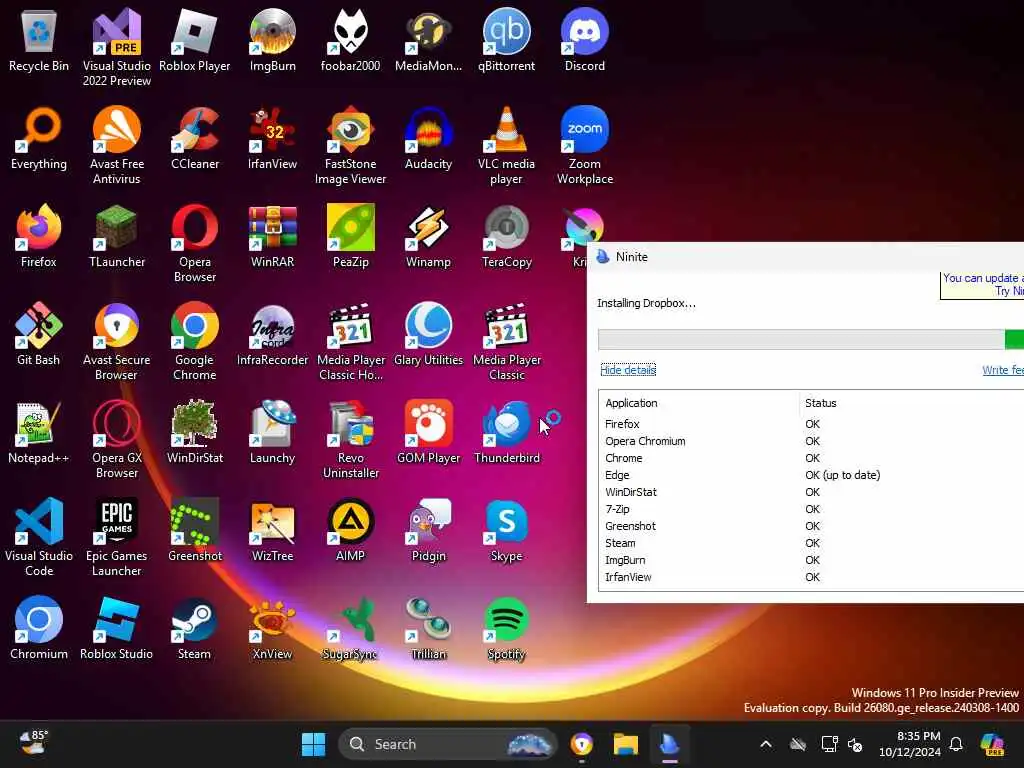
Task: Select the Greenshot desktop icon
Action: (195, 530)
